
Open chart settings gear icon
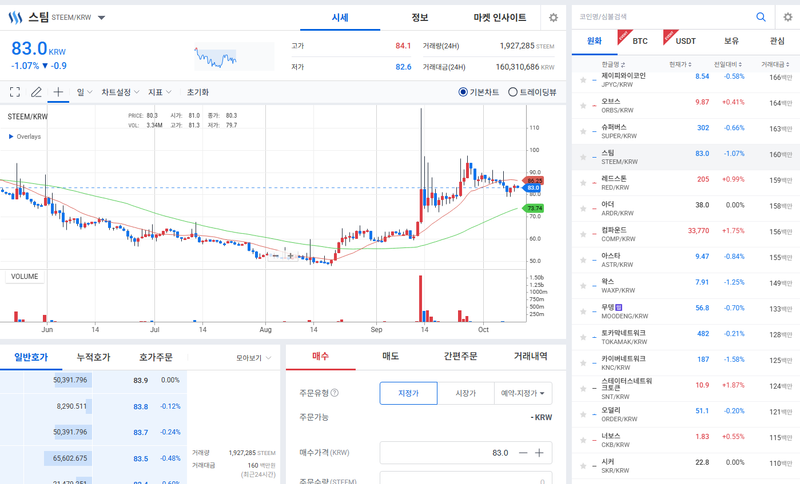pos(553,18)
